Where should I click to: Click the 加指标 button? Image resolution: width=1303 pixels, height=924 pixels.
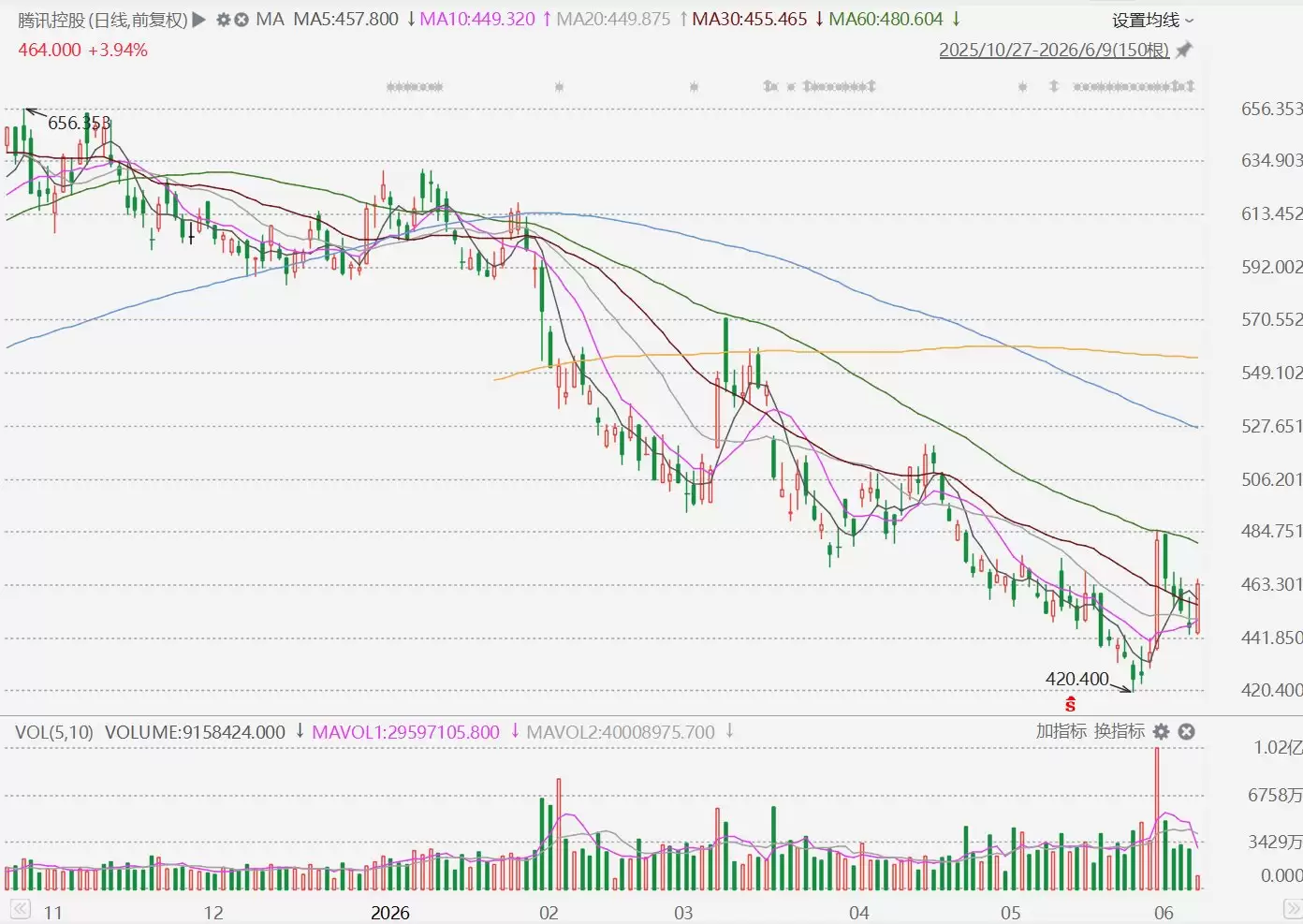[x=1061, y=731]
